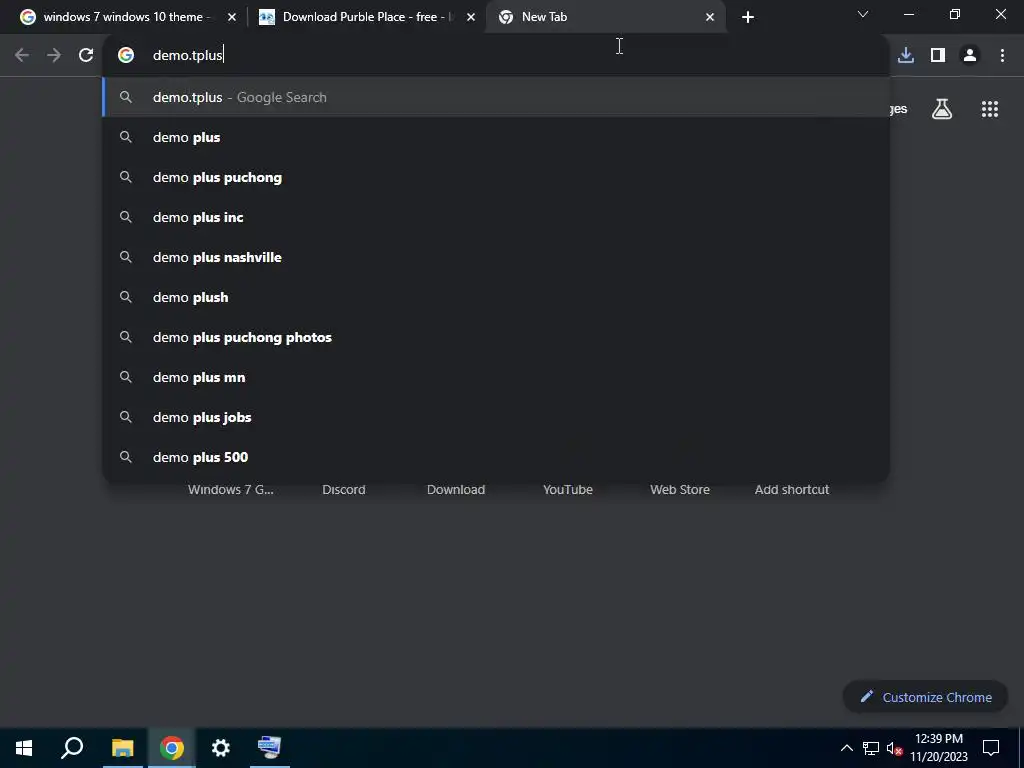The image size is (1024, 768).
Task: Open the 'Windows 7 G...' shortcut
Action: point(231,490)
